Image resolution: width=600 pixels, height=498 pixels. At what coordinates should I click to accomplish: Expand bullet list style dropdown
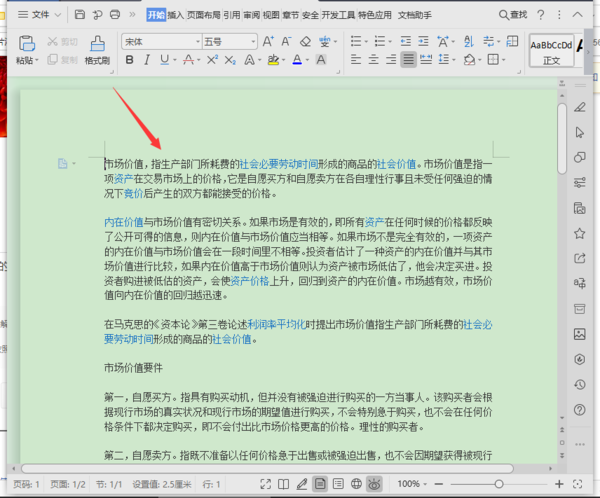tap(366, 41)
